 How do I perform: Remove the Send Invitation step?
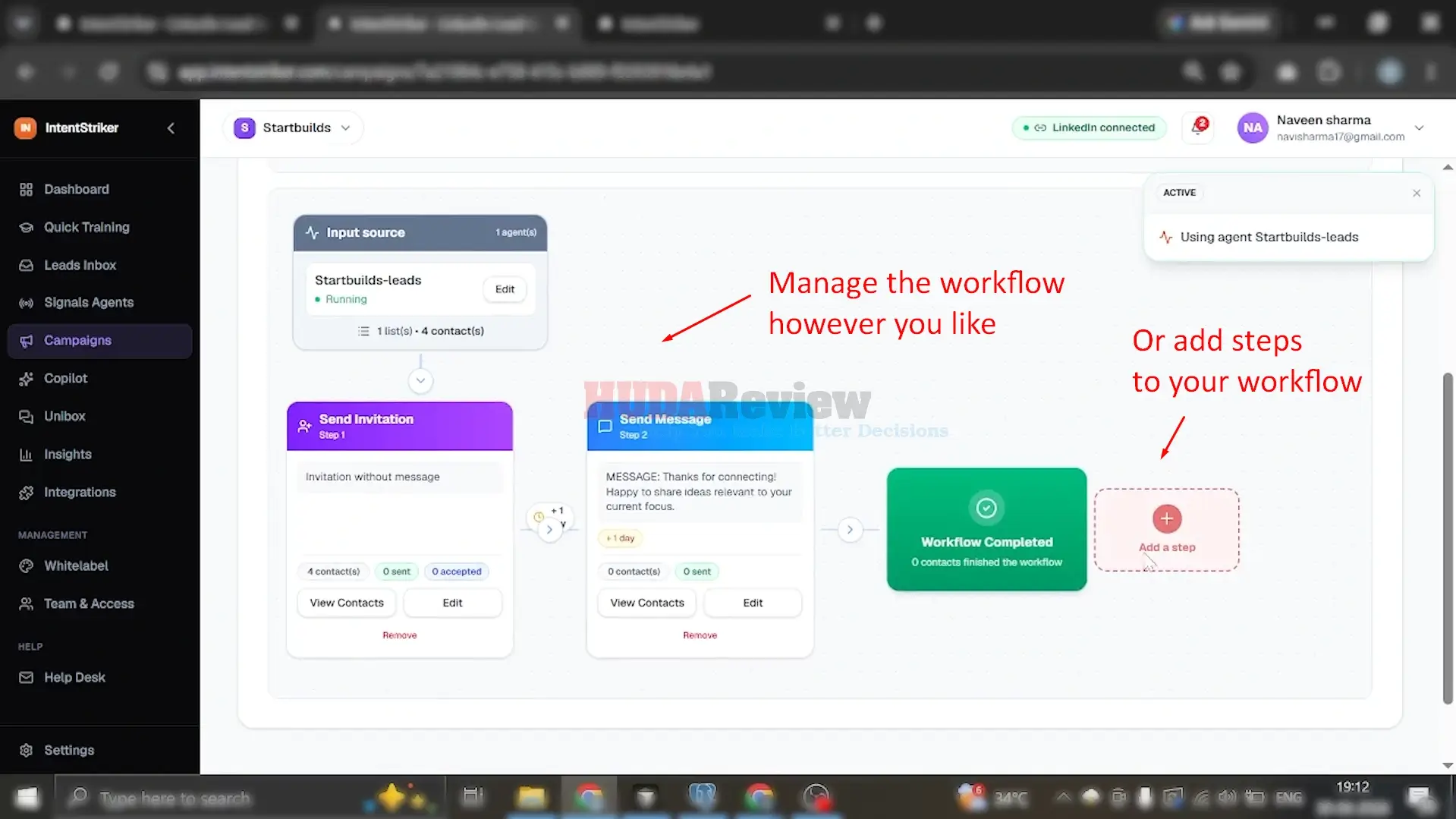400,635
